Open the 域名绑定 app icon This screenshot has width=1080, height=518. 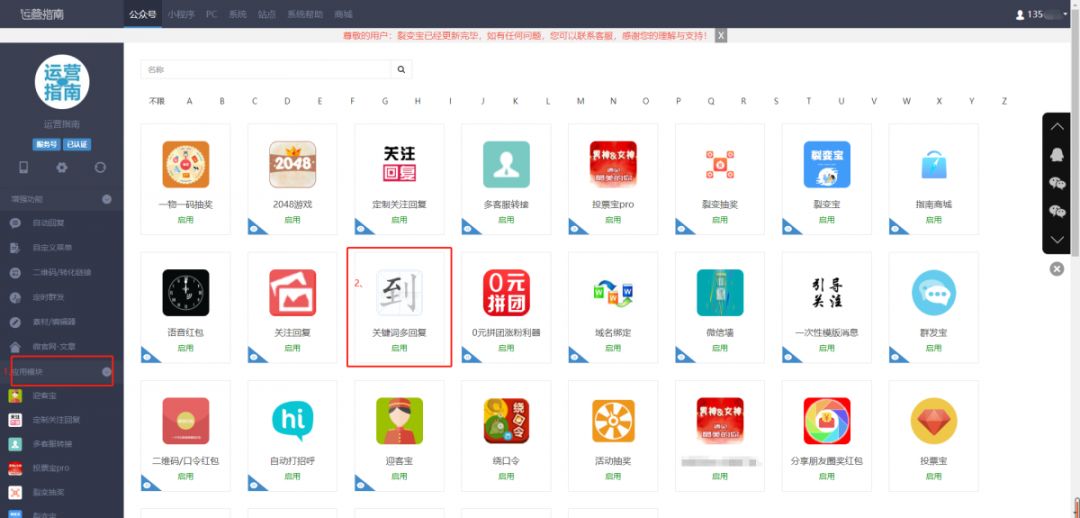coord(613,293)
